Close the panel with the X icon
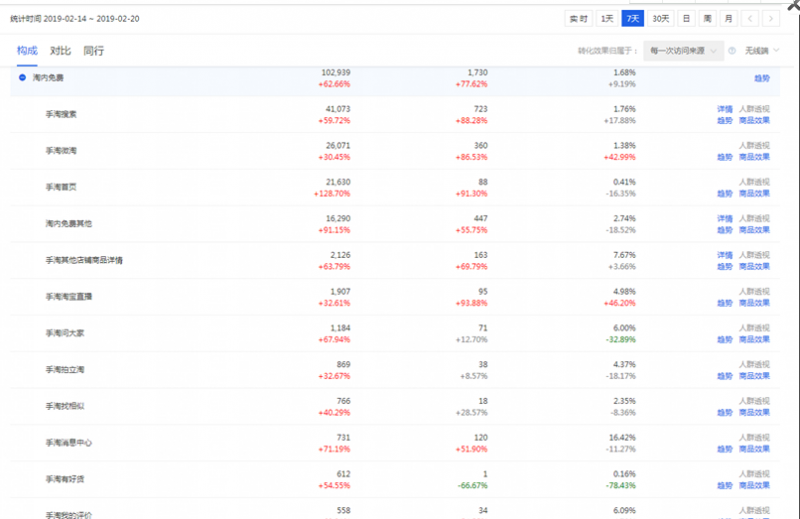 click(x=793, y=6)
